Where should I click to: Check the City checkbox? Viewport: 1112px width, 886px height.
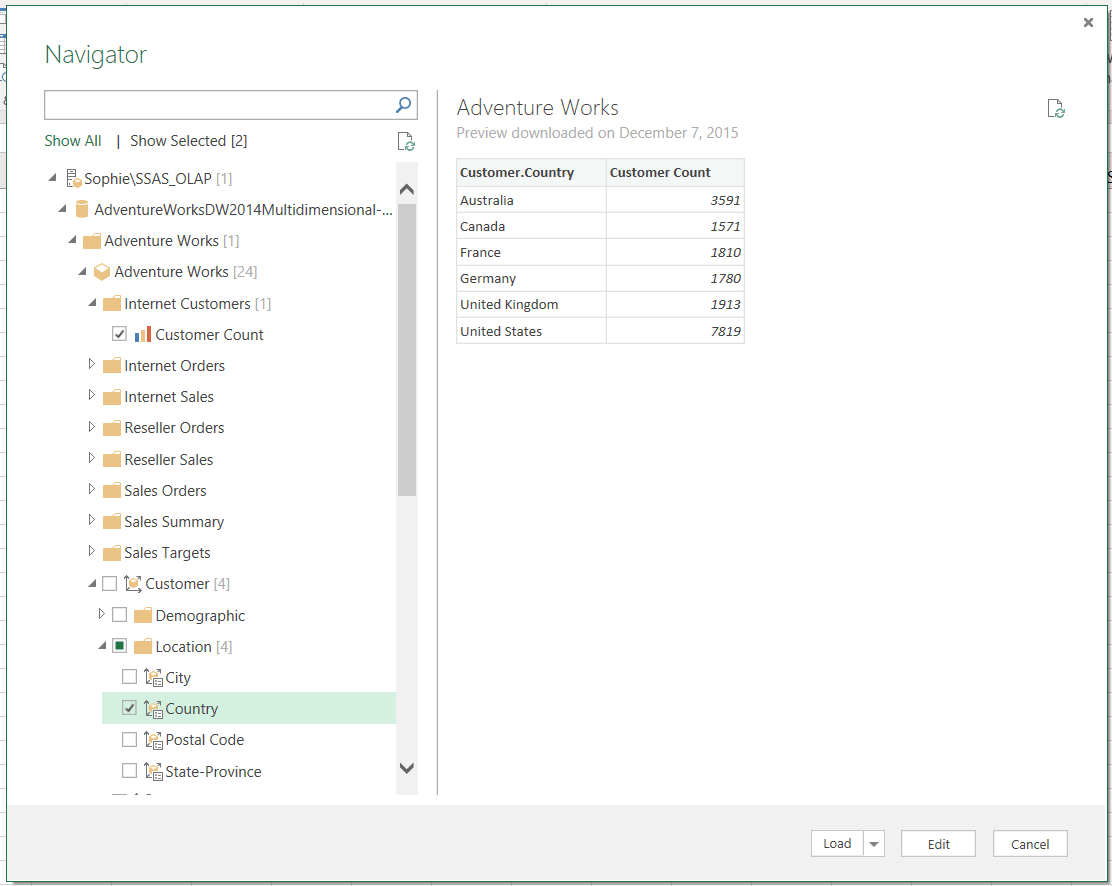click(129, 677)
